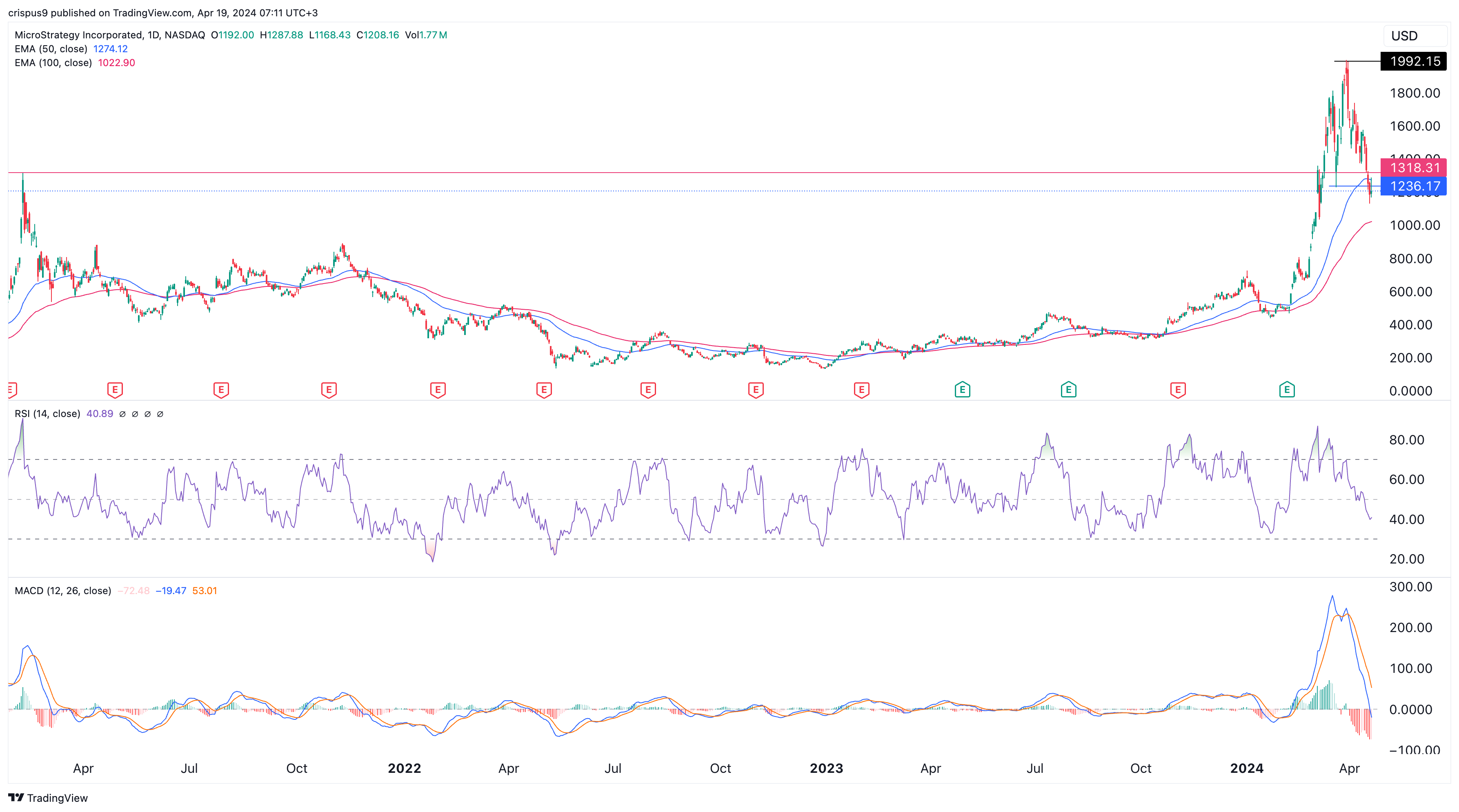Click the red earnings marker right after 2022 label

coord(437,390)
